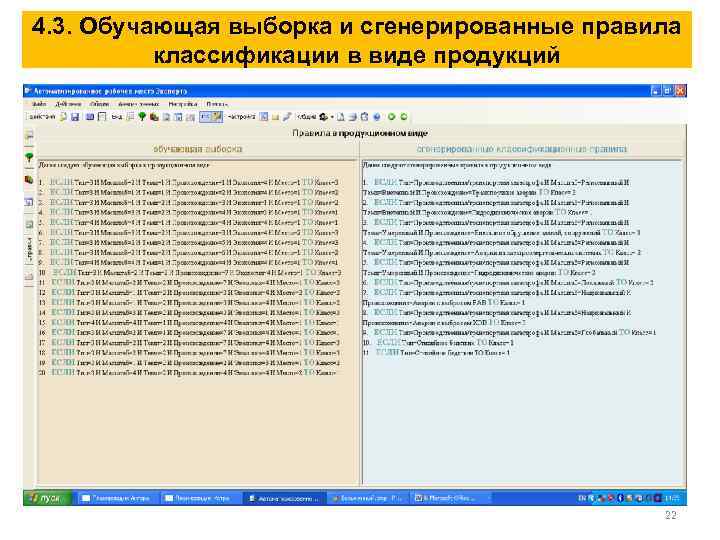720x540 pixels.
Task: Open the Действия menu
Action: (x=68, y=104)
